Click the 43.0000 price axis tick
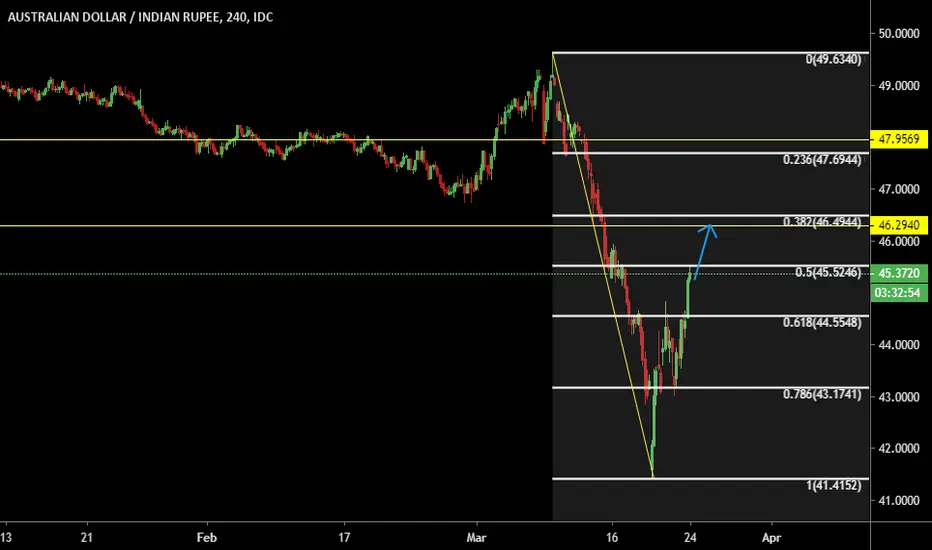 899,397
